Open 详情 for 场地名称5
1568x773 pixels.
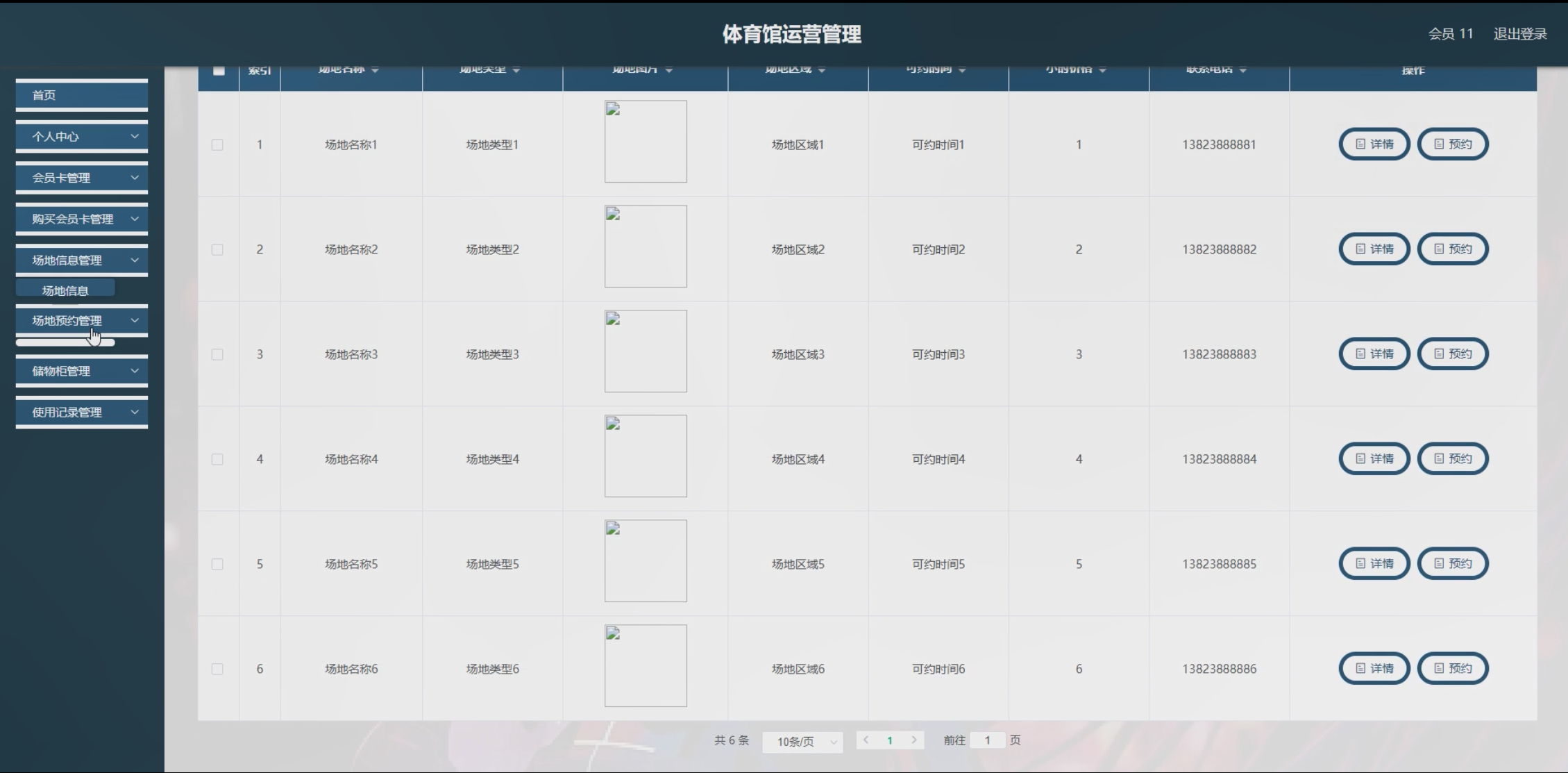pos(1374,564)
